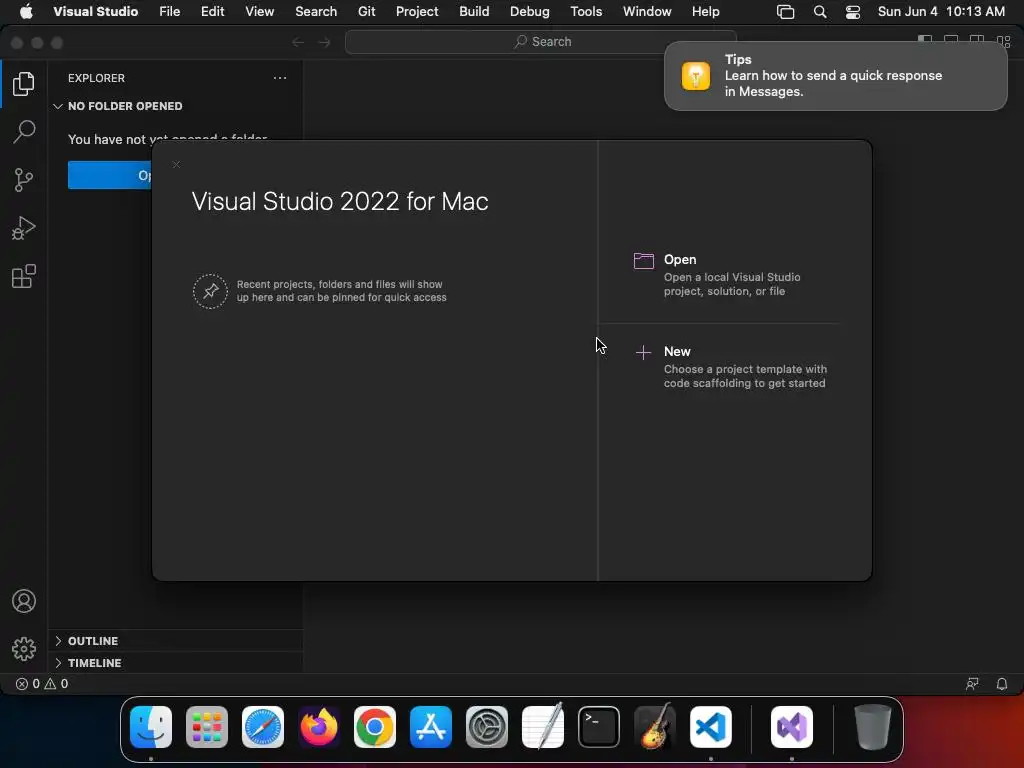Close the Visual Studio 2022 start dialog
This screenshot has width=1024, height=768.
(176, 165)
